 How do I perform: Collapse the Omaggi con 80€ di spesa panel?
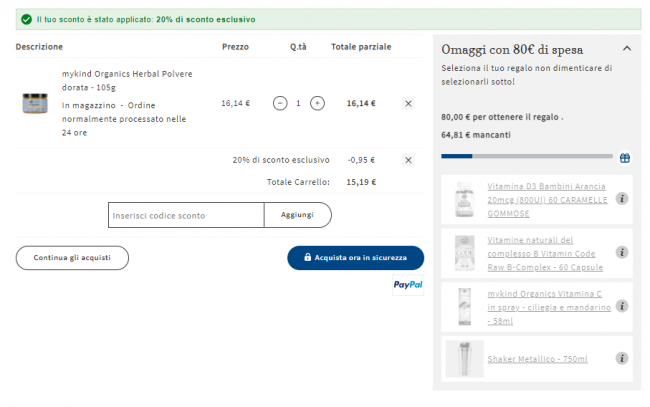627,48
